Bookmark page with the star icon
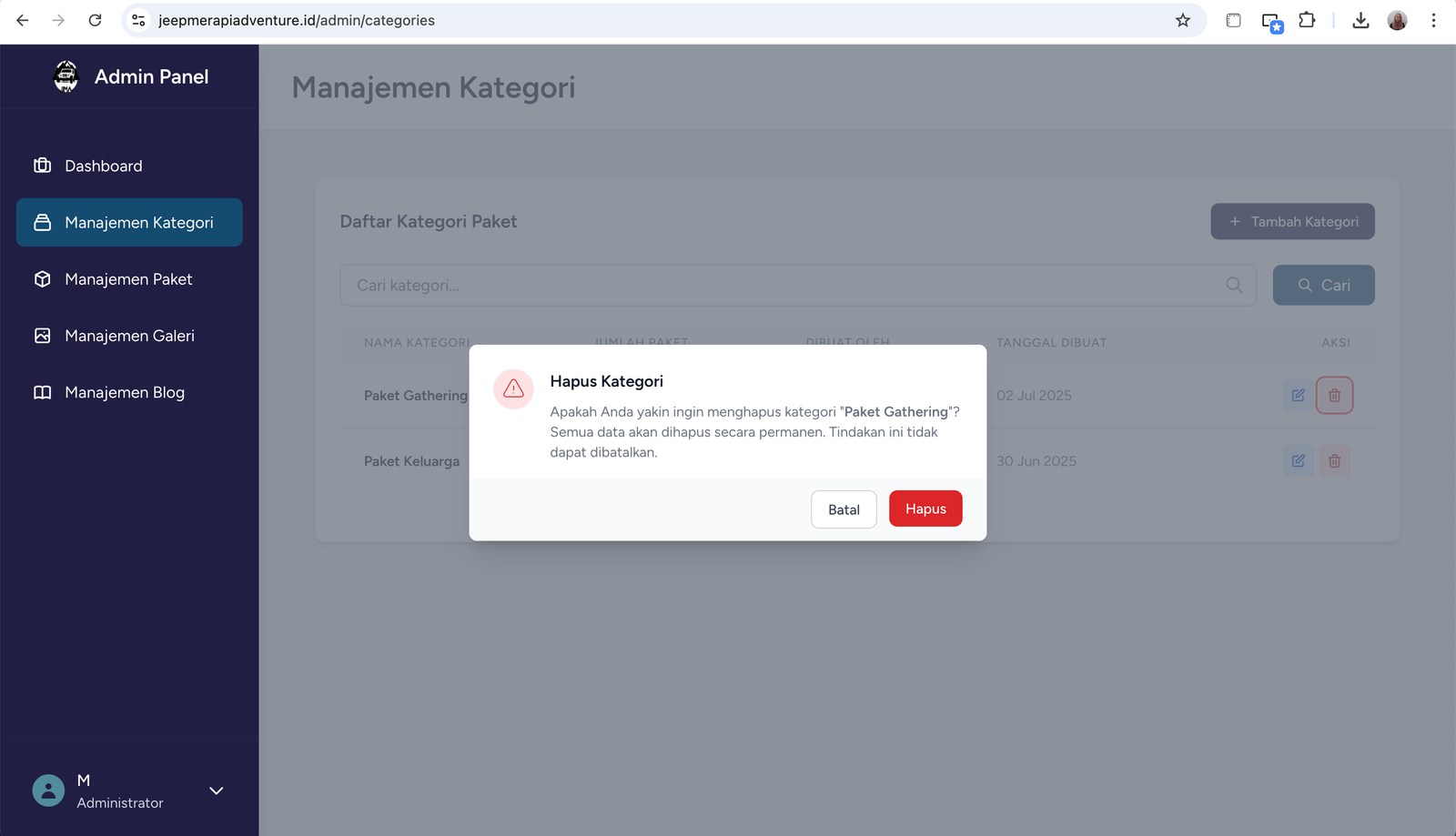This screenshot has height=836, width=1456. tap(1182, 20)
